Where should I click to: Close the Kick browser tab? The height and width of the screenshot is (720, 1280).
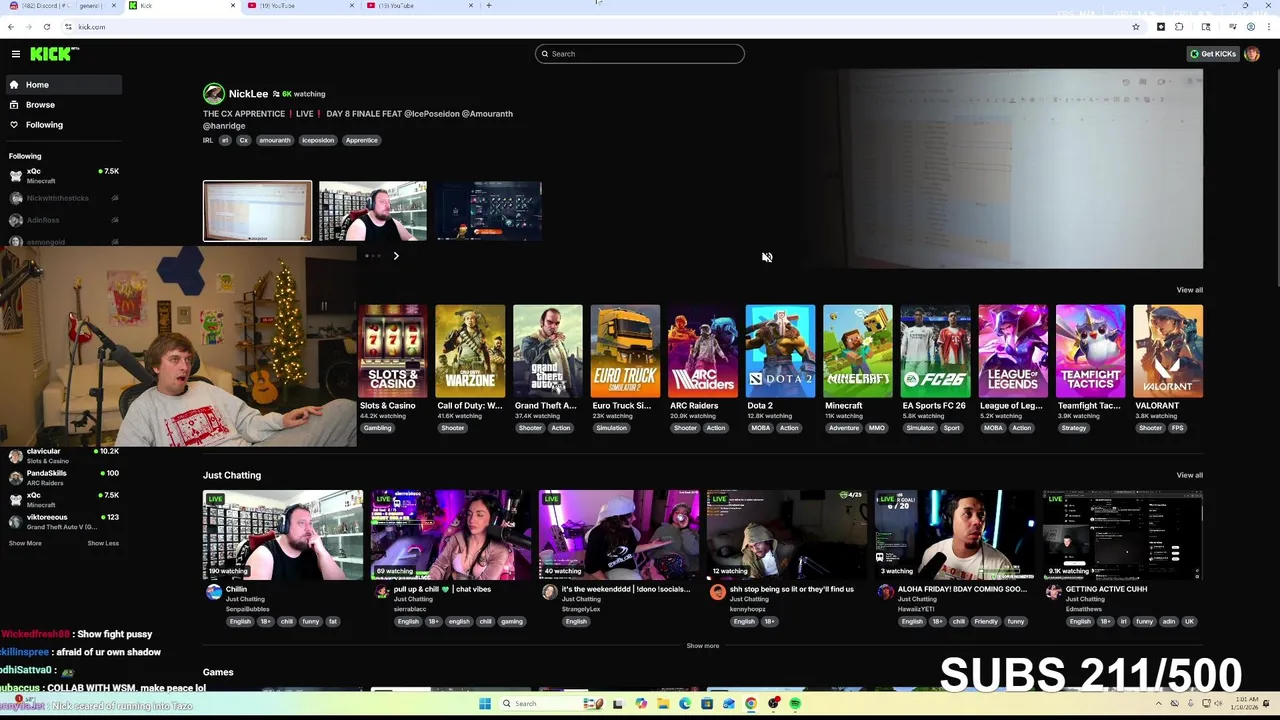[233, 6]
